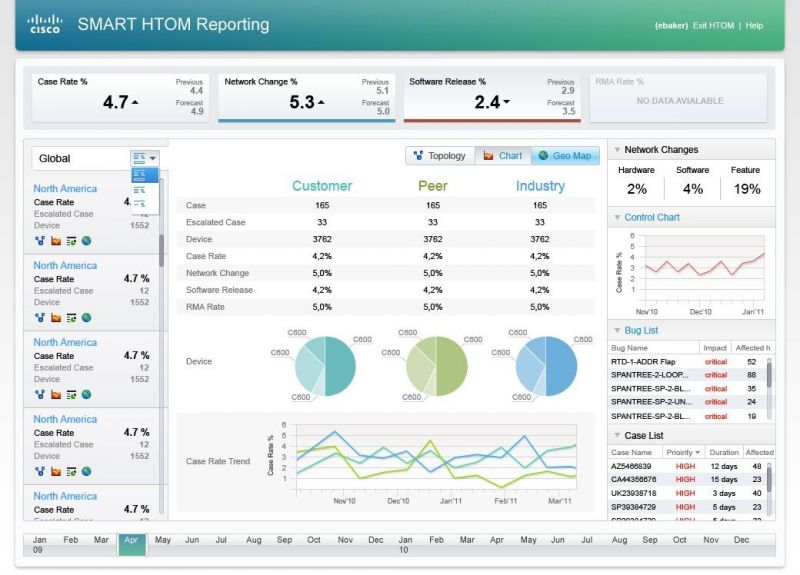Switch to the Topology tab
Viewport: 800px width, 575px height.
(440, 156)
